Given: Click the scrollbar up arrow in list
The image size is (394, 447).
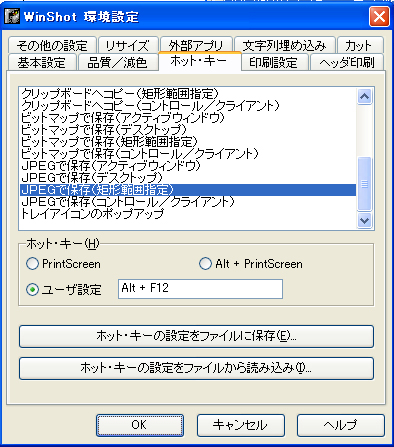Looking at the screenshot, I should tap(364, 97).
